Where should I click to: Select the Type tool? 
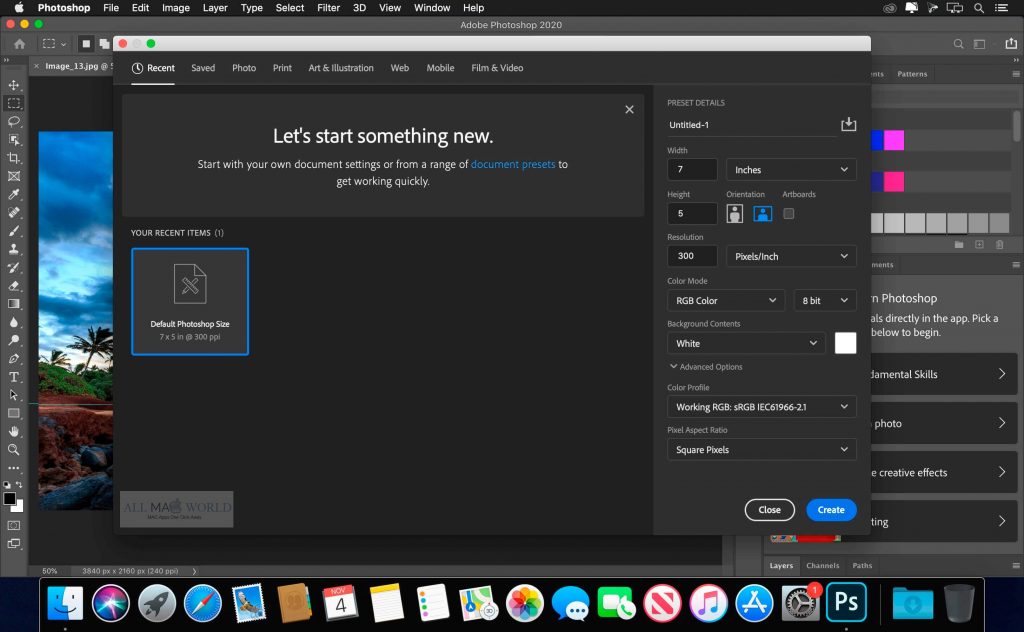tap(14, 377)
